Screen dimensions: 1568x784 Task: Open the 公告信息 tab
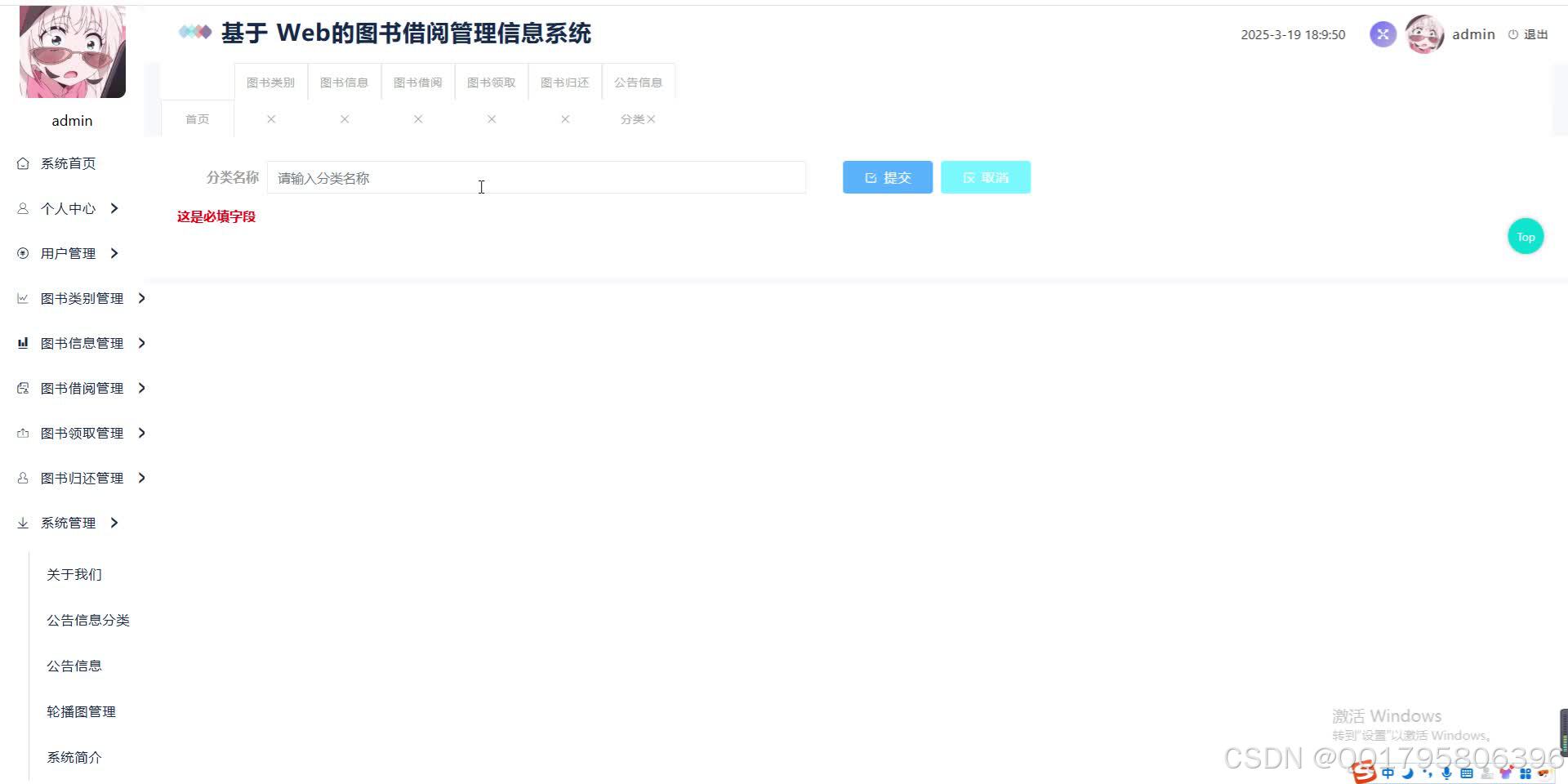pos(638,82)
